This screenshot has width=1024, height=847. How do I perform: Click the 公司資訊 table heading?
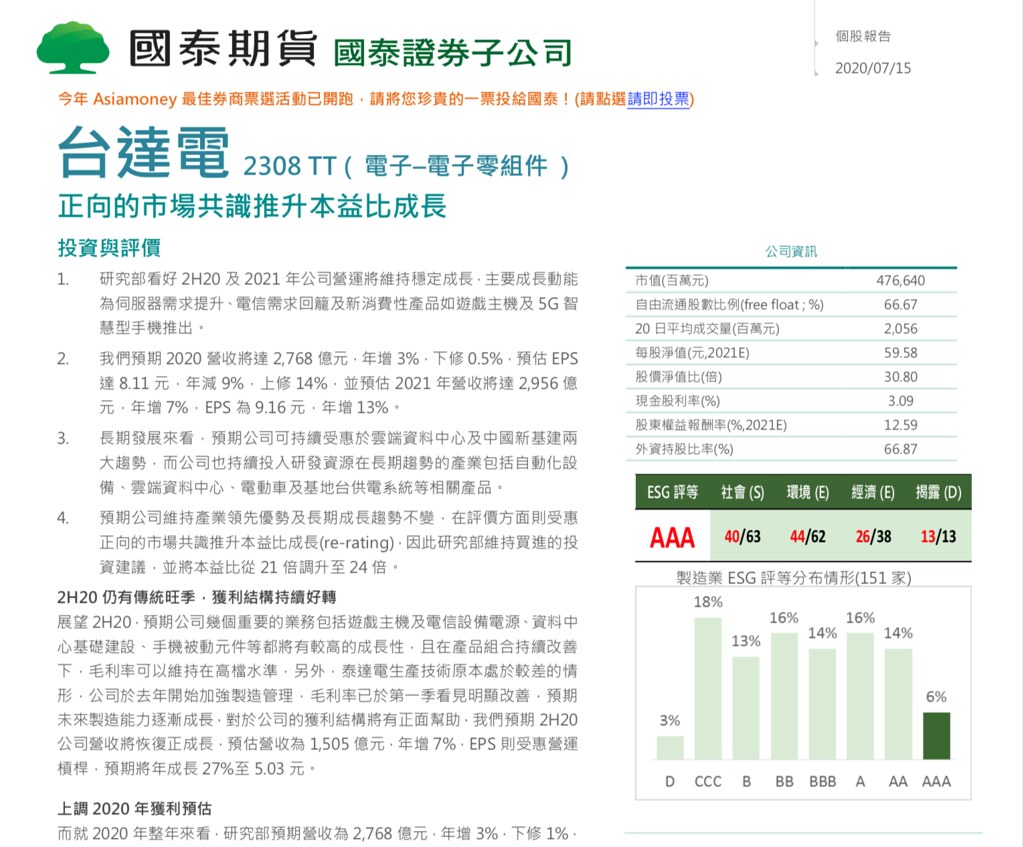791,251
